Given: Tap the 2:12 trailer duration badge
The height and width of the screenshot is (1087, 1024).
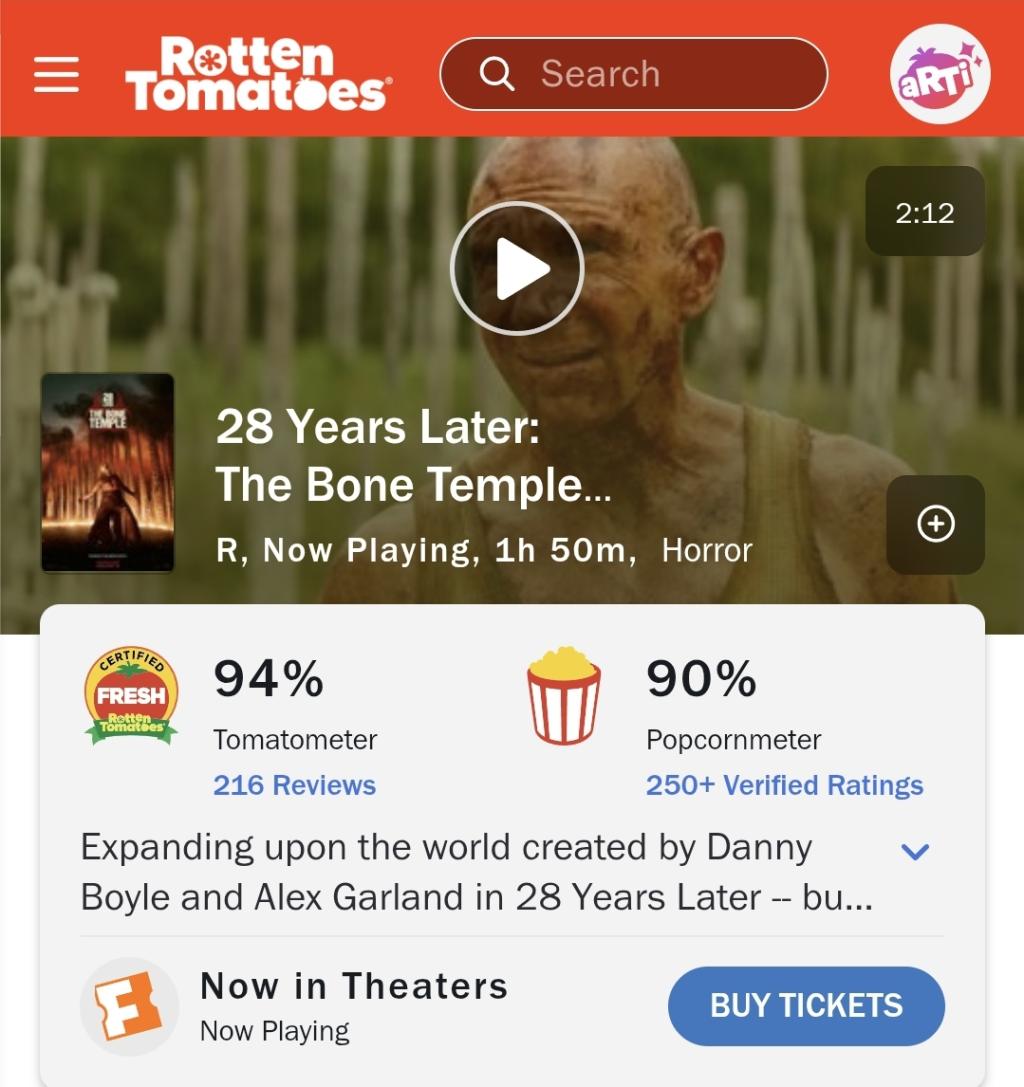Looking at the screenshot, I should tap(925, 211).
